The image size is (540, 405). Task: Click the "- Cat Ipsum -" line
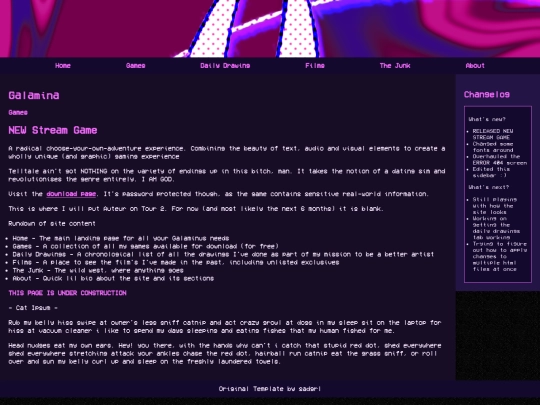[x=33, y=308]
